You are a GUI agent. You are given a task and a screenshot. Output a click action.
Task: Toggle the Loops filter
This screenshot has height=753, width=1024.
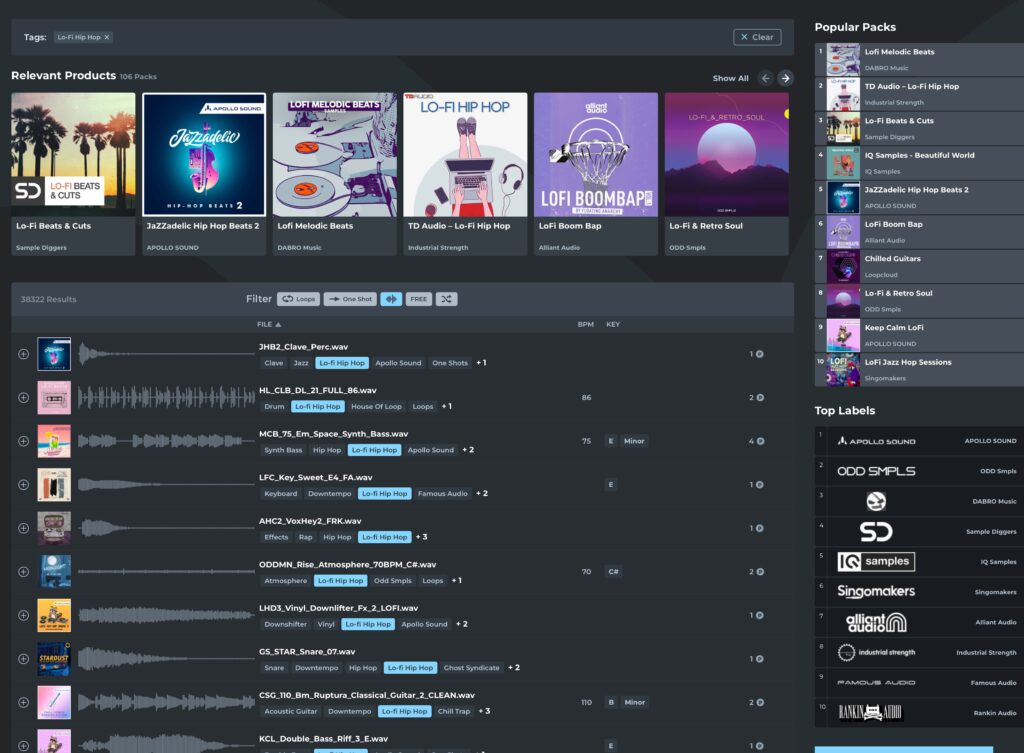(298, 299)
